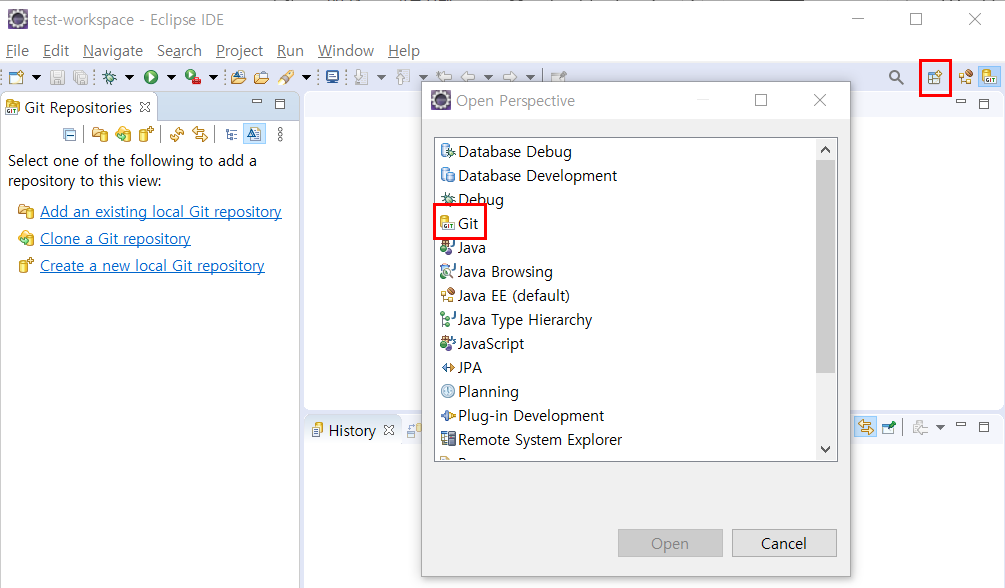The height and width of the screenshot is (588, 1005).
Task: Open the History navigation dropdown arrow
Action: (940, 428)
